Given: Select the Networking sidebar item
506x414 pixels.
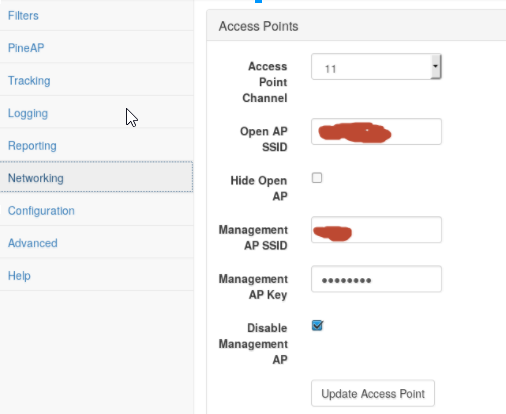Looking at the screenshot, I should [x=96, y=177].
